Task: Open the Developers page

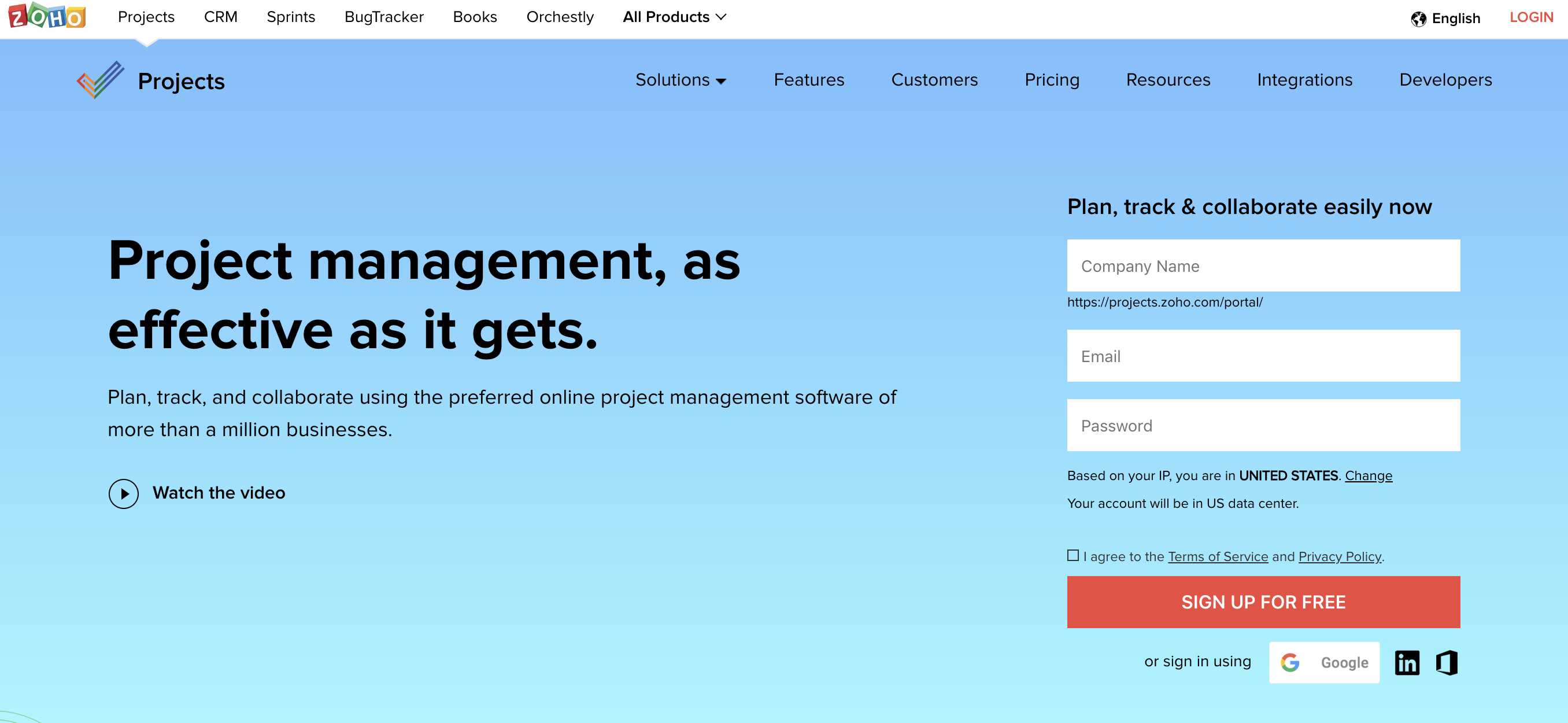Action: (x=1445, y=80)
